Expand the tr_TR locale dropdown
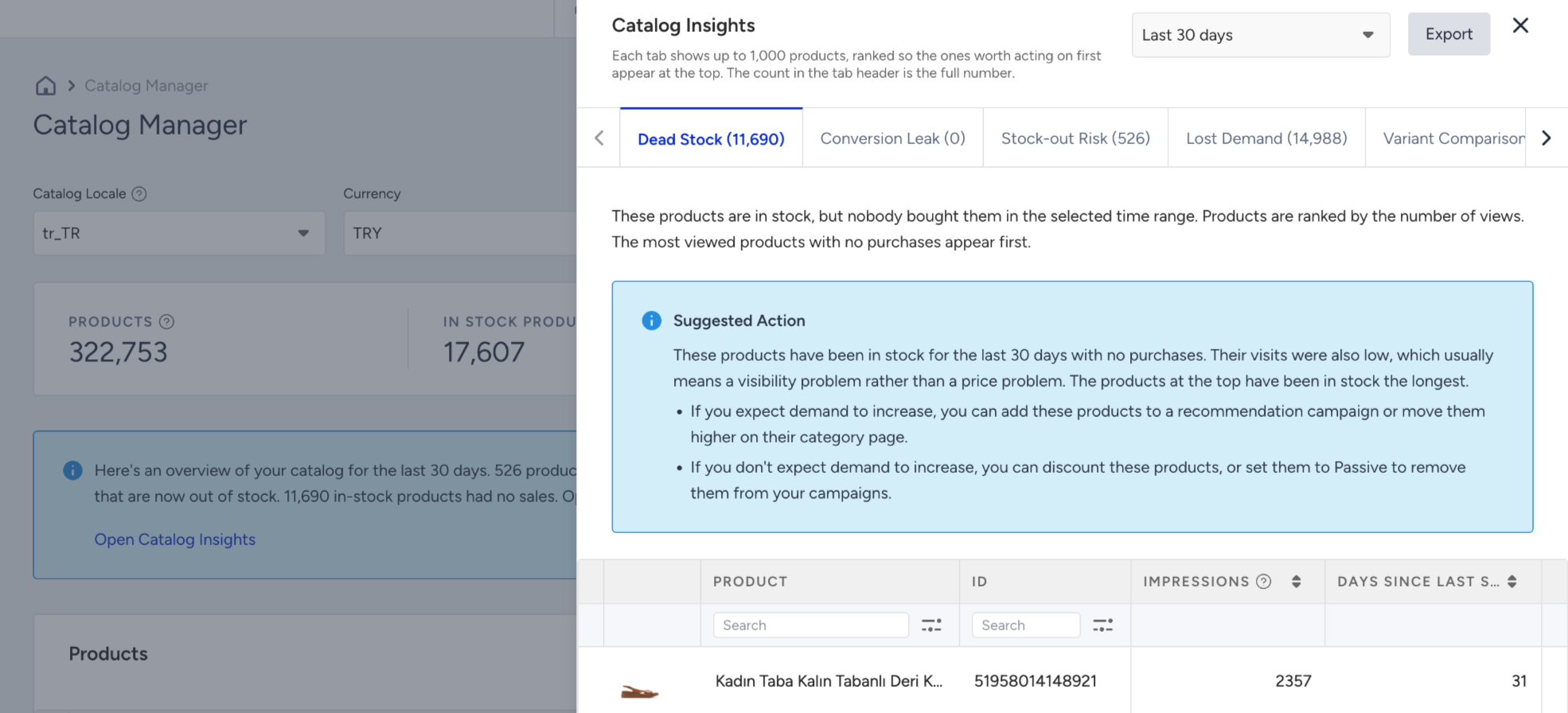1568x713 pixels. click(x=179, y=233)
